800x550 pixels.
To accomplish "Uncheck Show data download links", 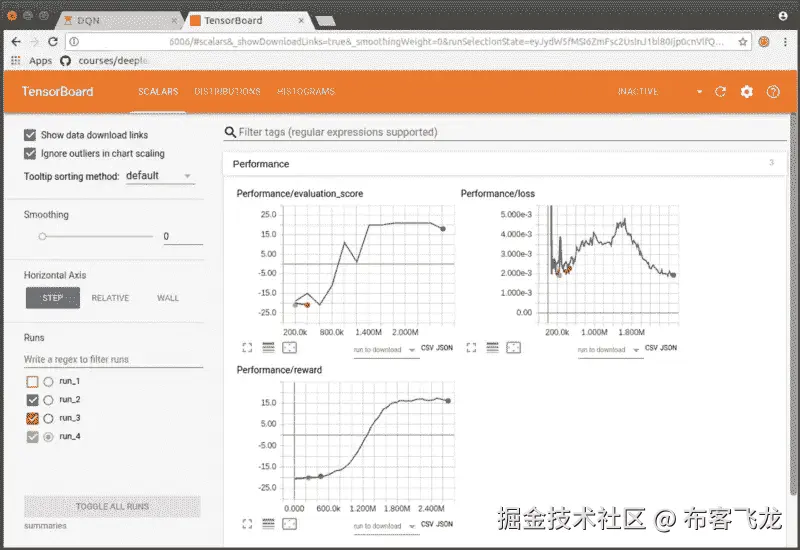I will coord(30,135).
